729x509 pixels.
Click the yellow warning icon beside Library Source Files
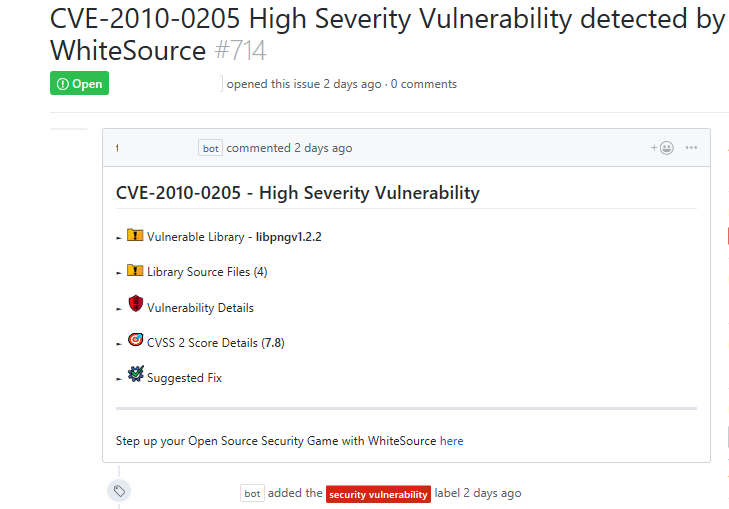(x=135, y=271)
